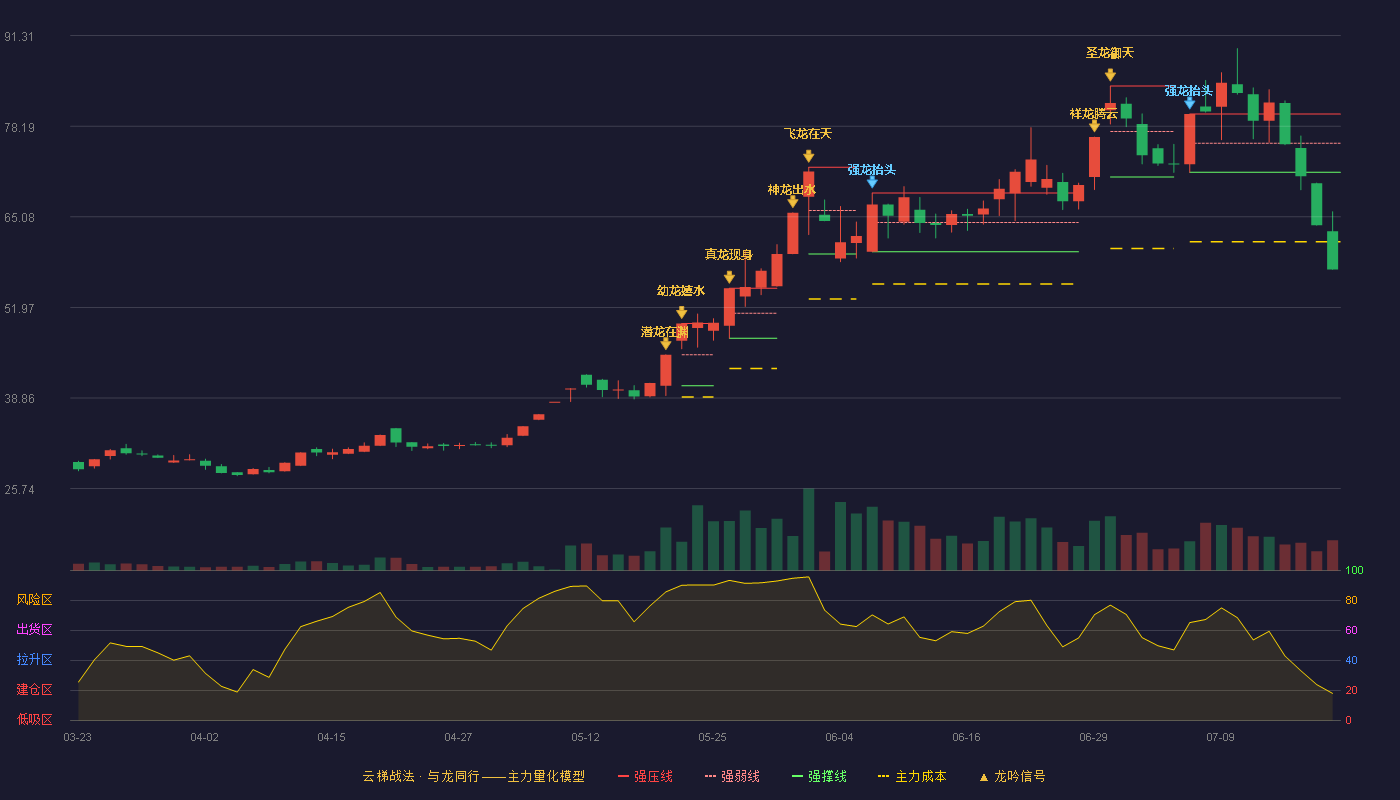Screen dimensions: 1400x800
Task: Click the 云梯战法 · 与龙同行 title text
Action: (x=421, y=776)
